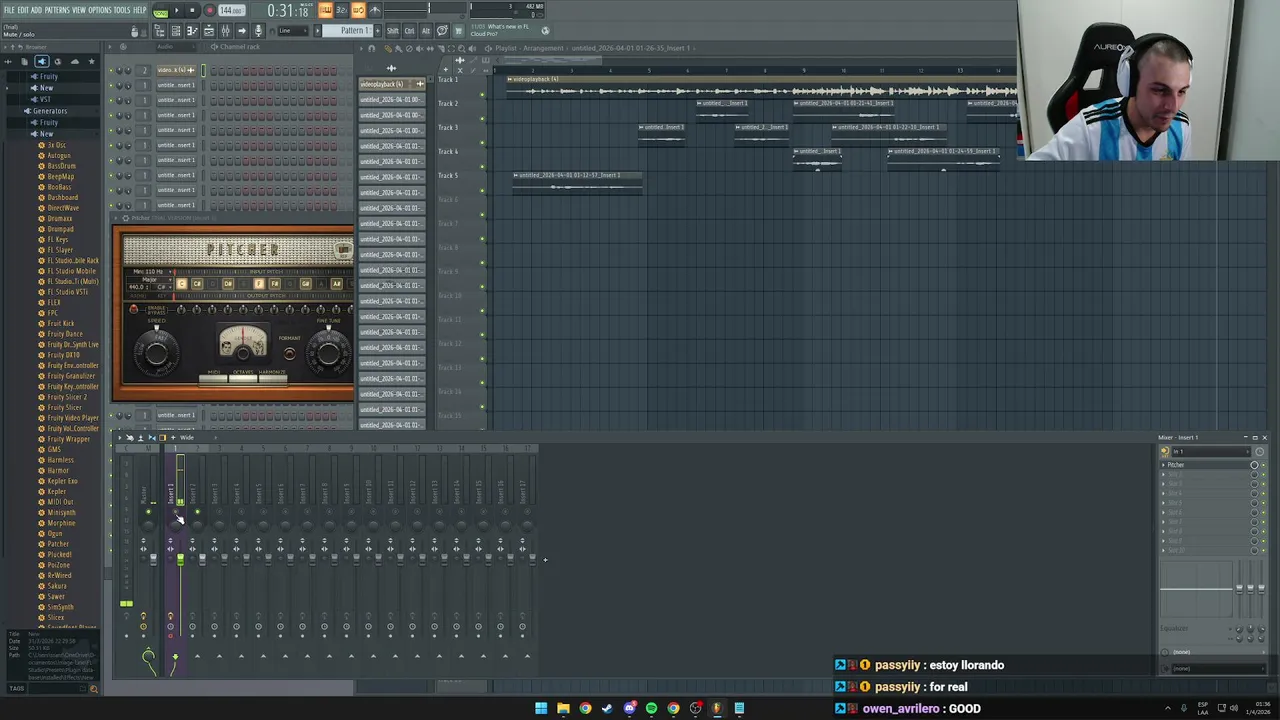This screenshot has width=1280, height=720.
Task: Open the Mixer view from the toolbar
Action: [x=225, y=31]
